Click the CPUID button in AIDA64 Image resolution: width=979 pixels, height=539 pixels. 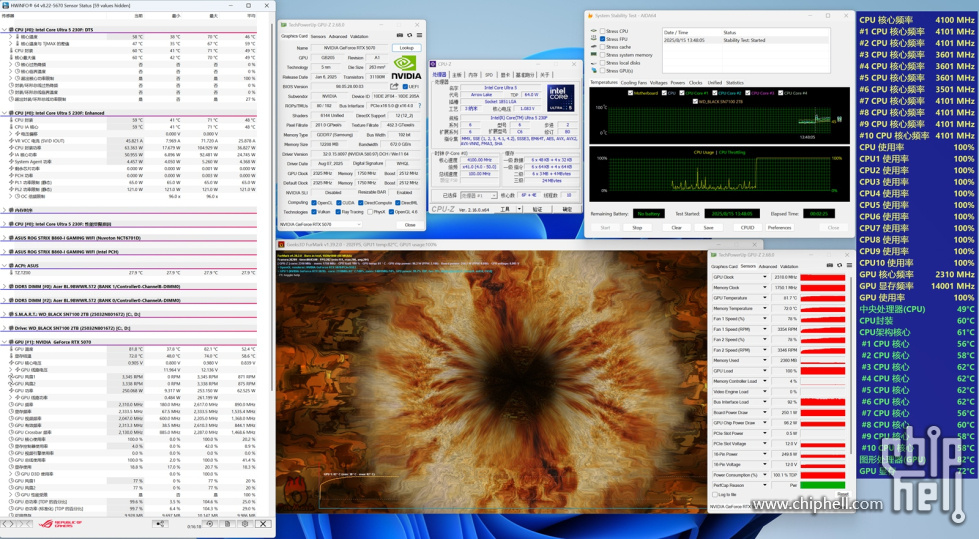[747, 227]
